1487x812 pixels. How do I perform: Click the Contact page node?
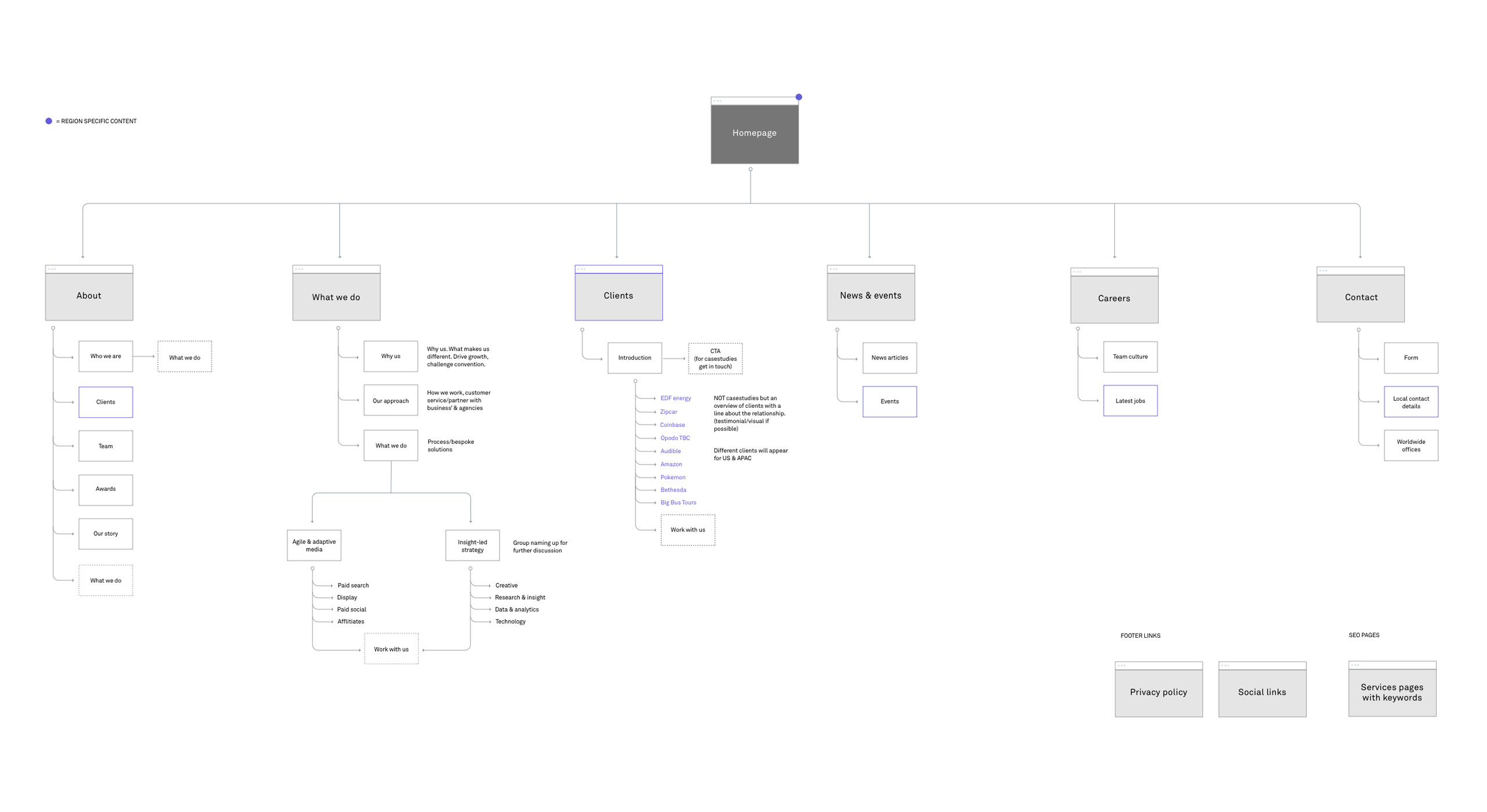point(1360,297)
